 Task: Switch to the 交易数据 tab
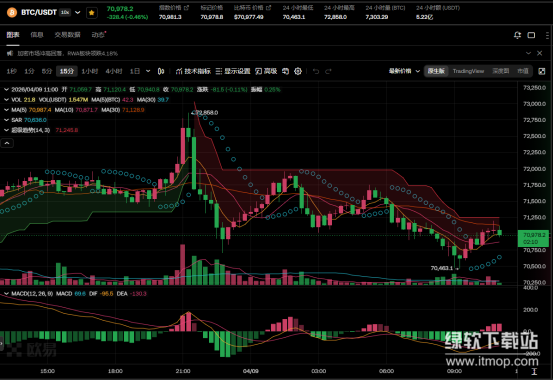click(x=67, y=35)
